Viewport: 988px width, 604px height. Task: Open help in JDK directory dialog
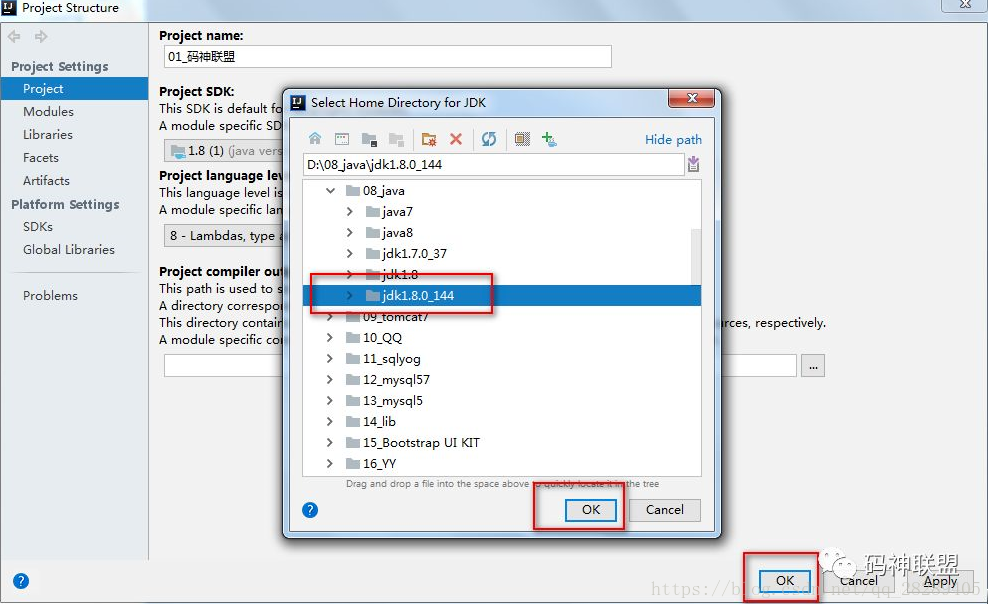310,510
